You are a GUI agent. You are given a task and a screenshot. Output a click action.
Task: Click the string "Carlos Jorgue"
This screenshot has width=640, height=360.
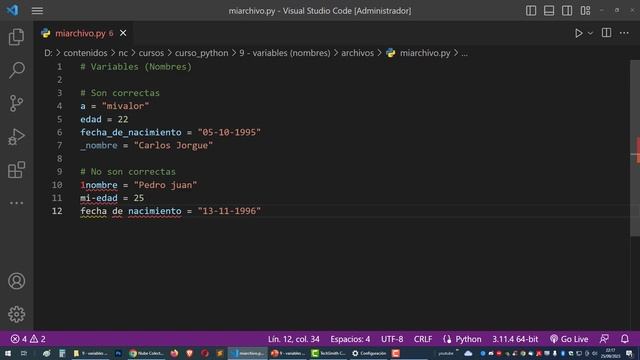[173, 145]
